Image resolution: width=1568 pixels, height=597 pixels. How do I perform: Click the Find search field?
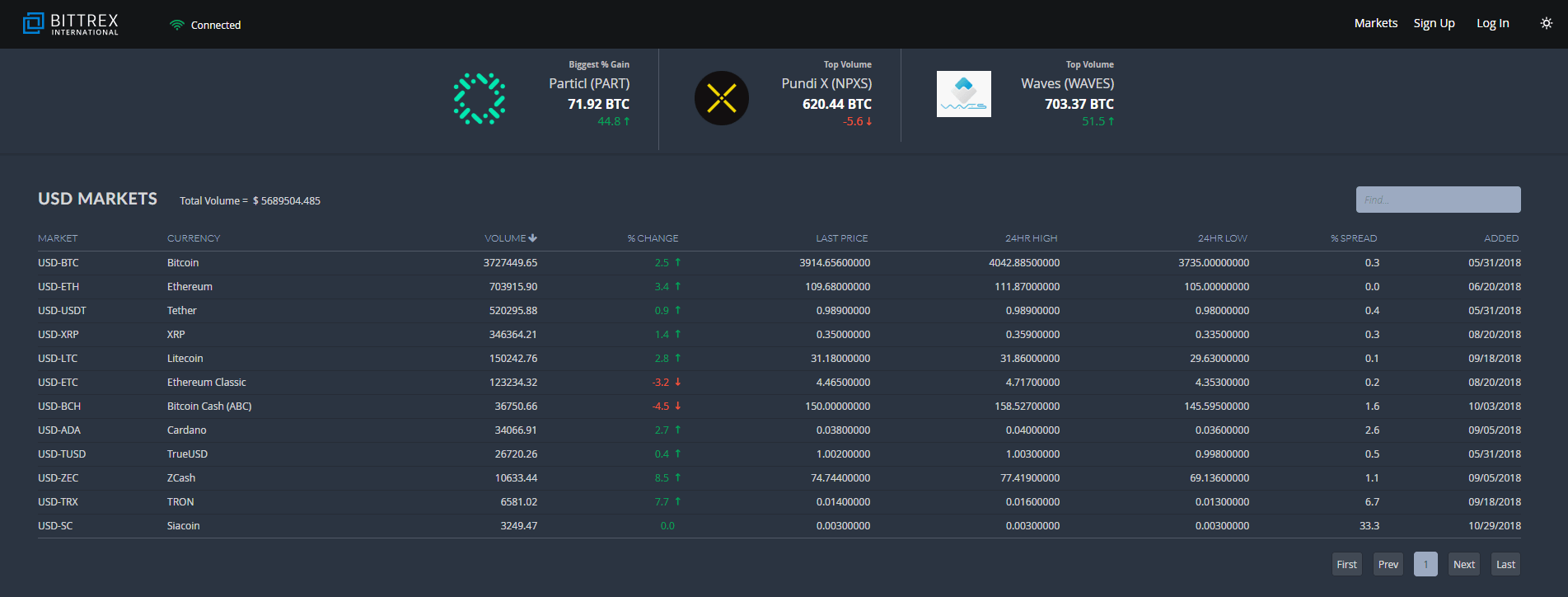tap(1438, 200)
